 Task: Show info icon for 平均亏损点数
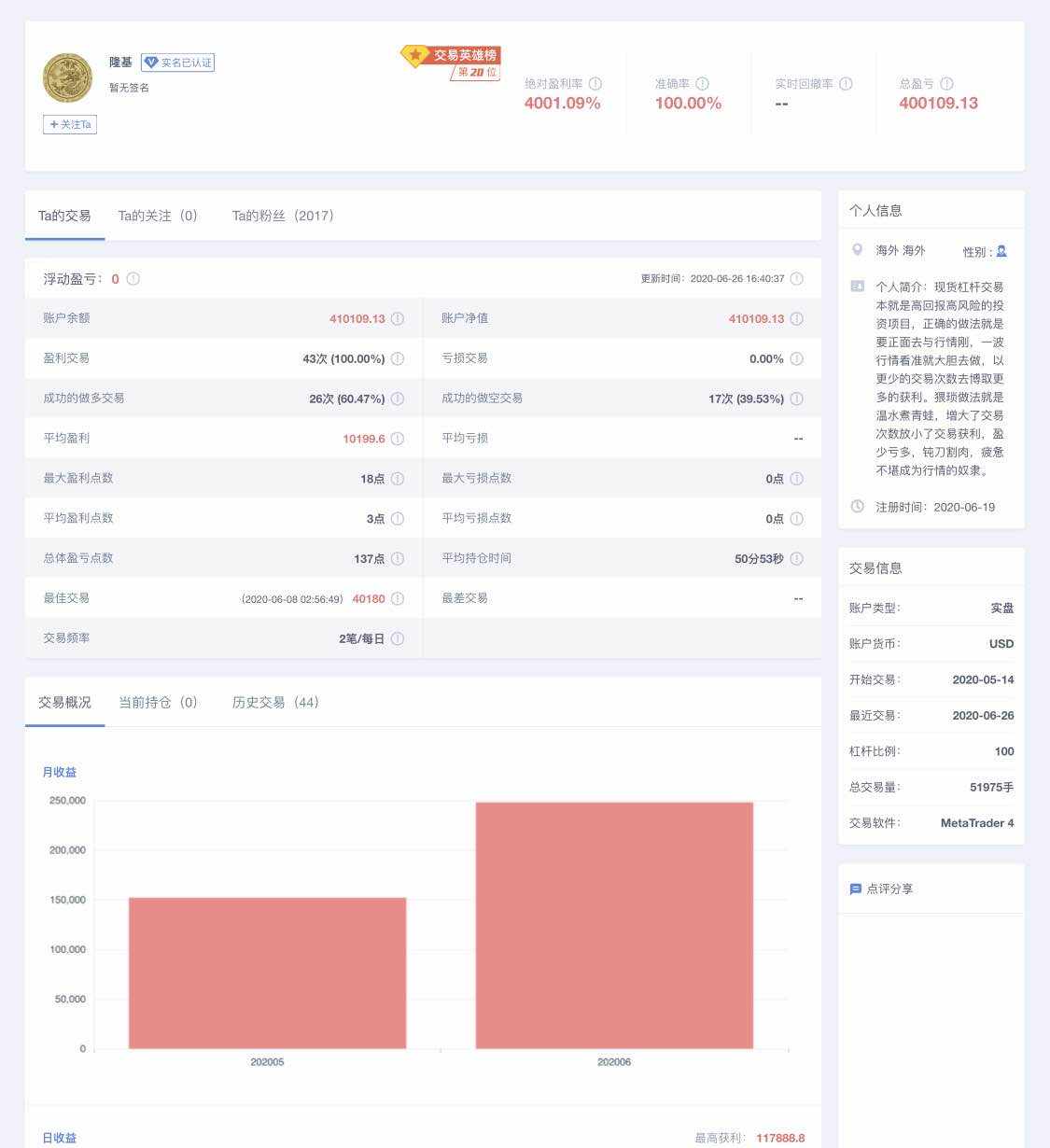[x=796, y=519]
